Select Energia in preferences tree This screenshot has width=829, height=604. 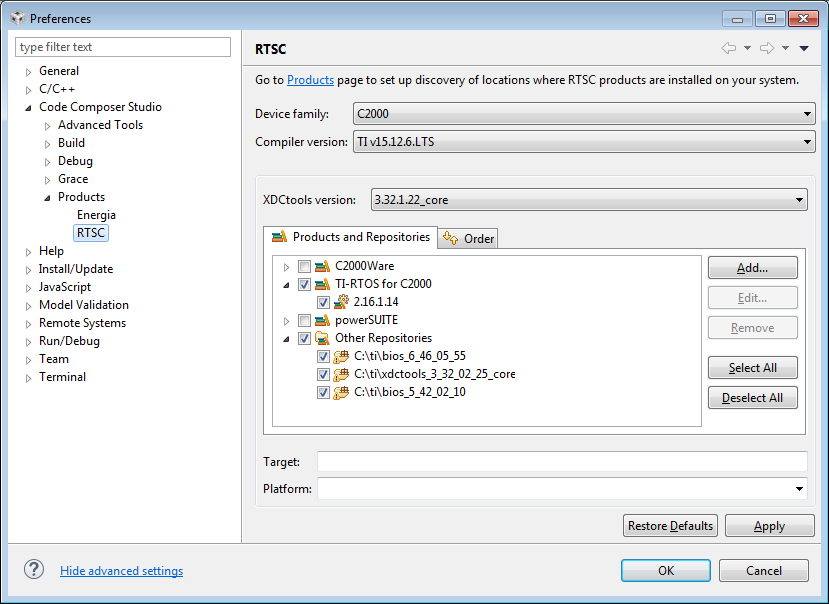96,215
